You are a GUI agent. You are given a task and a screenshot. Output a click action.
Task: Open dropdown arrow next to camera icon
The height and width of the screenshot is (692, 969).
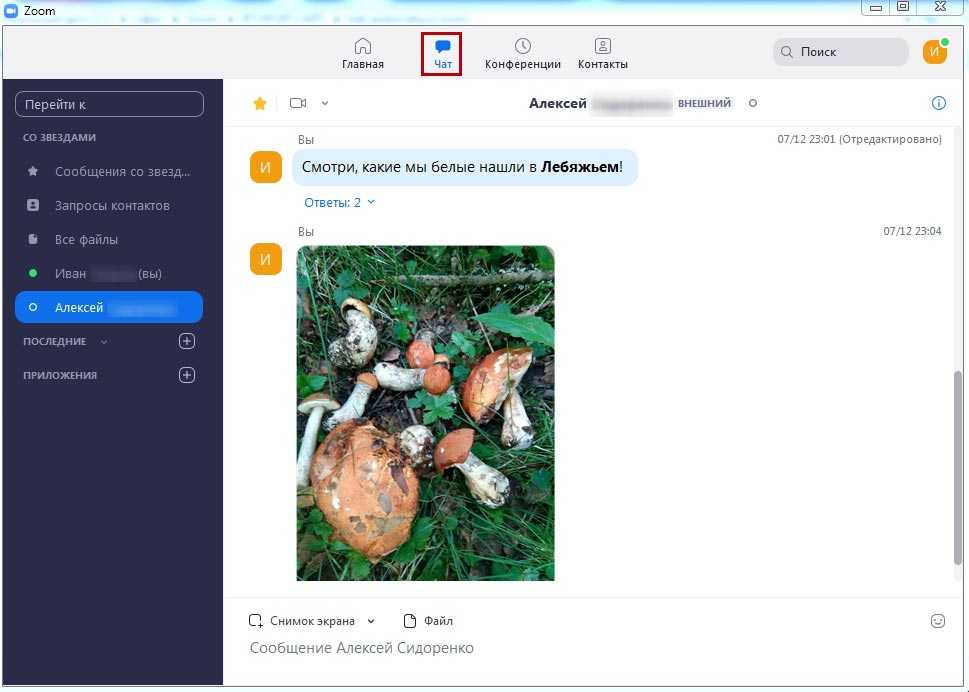[x=325, y=103]
